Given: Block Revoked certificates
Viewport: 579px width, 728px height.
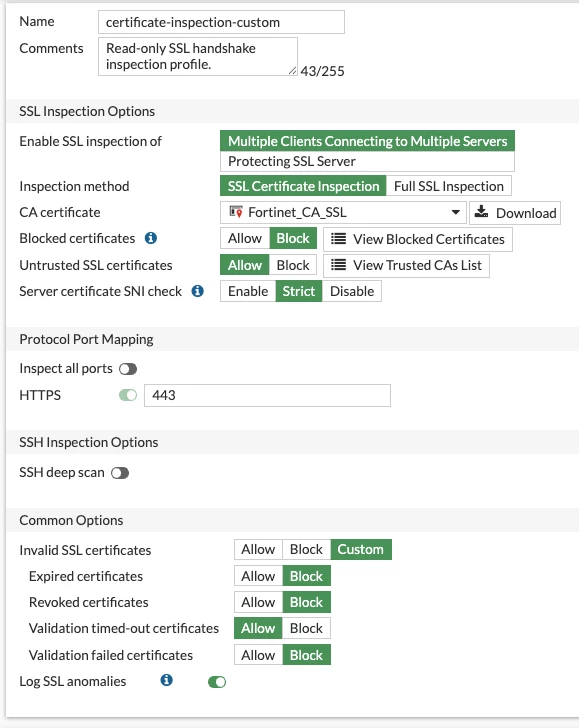Looking at the screenshot, I should click(306, 602).
